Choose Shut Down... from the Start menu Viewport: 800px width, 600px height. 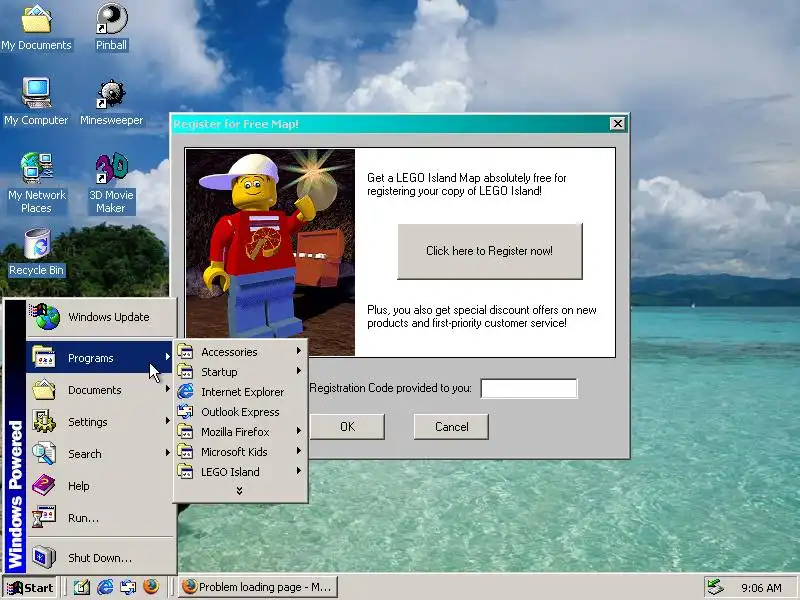coord(100,558)
